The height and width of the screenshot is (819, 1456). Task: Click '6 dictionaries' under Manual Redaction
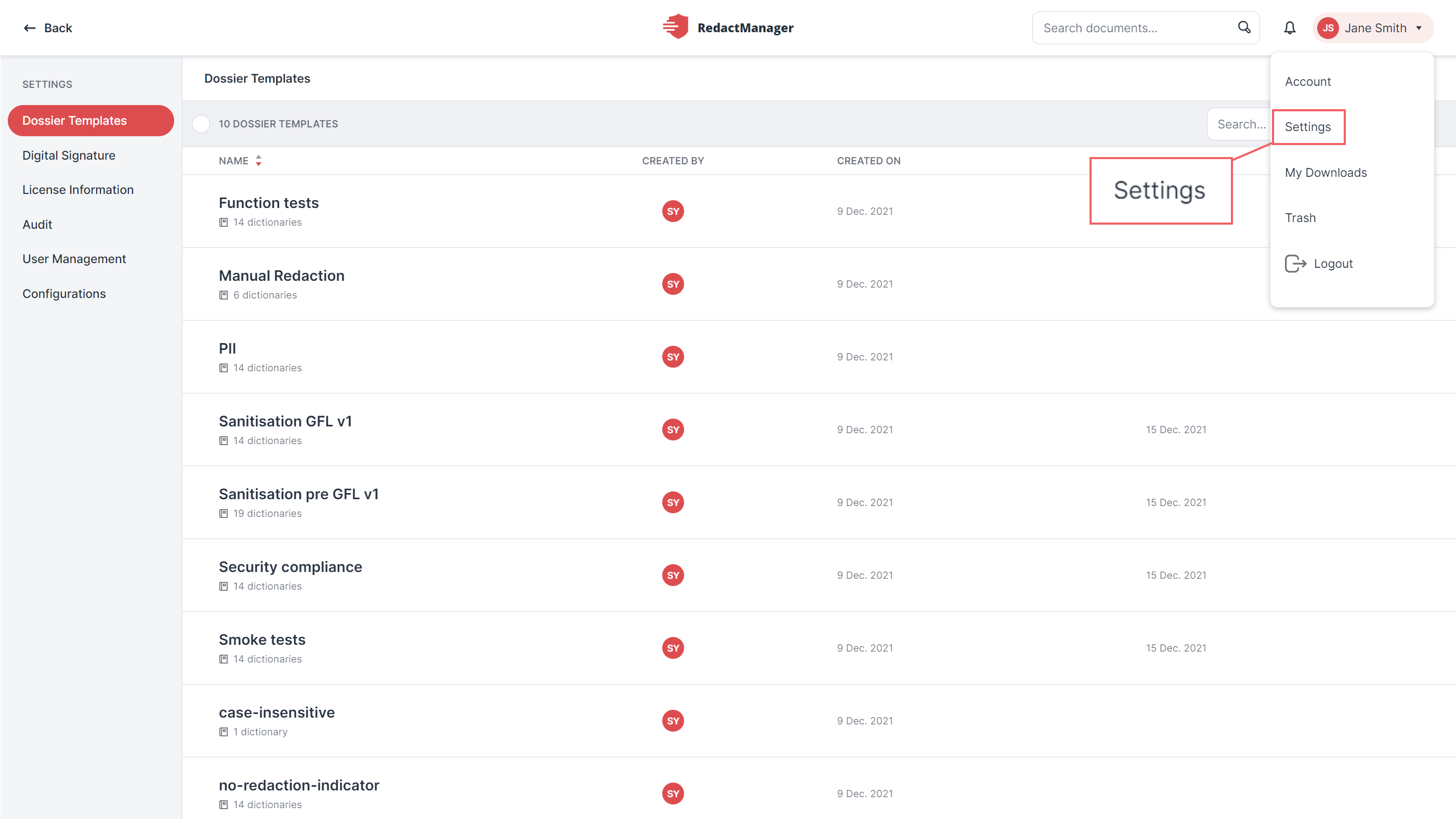point(265,295)
